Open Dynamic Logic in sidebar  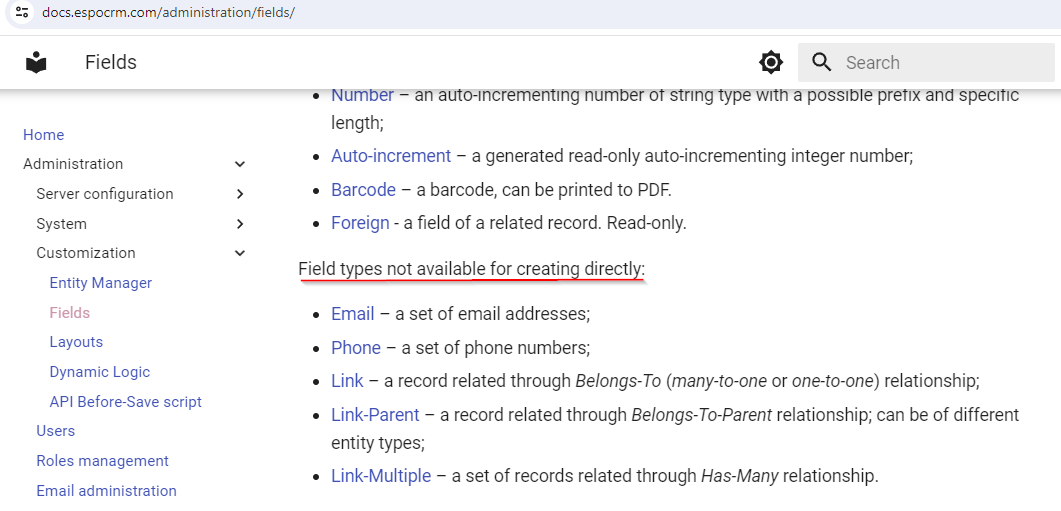point(99,372)
